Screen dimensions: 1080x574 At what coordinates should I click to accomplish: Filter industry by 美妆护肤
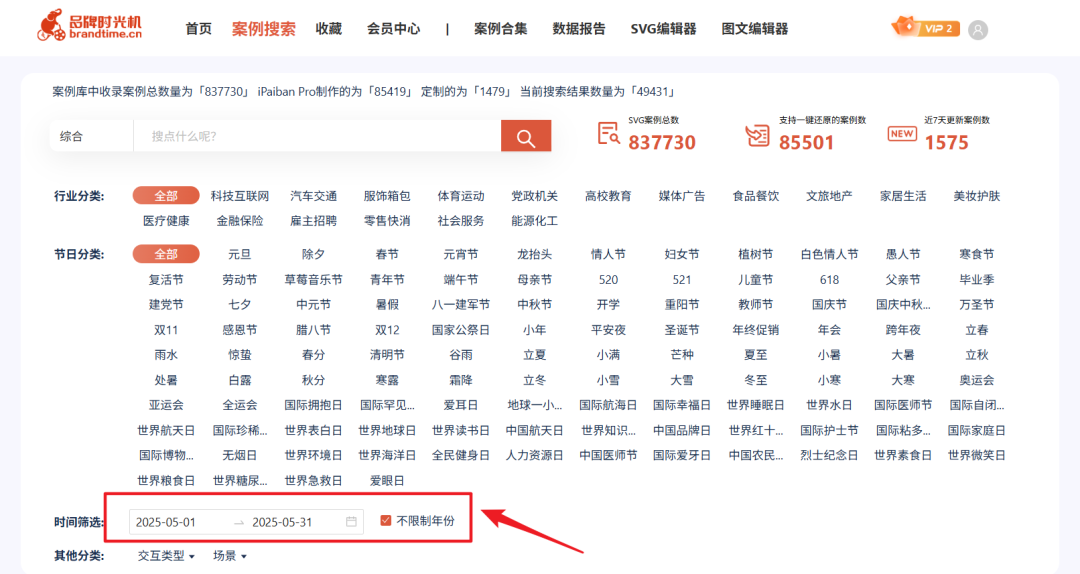coord(977,196)
